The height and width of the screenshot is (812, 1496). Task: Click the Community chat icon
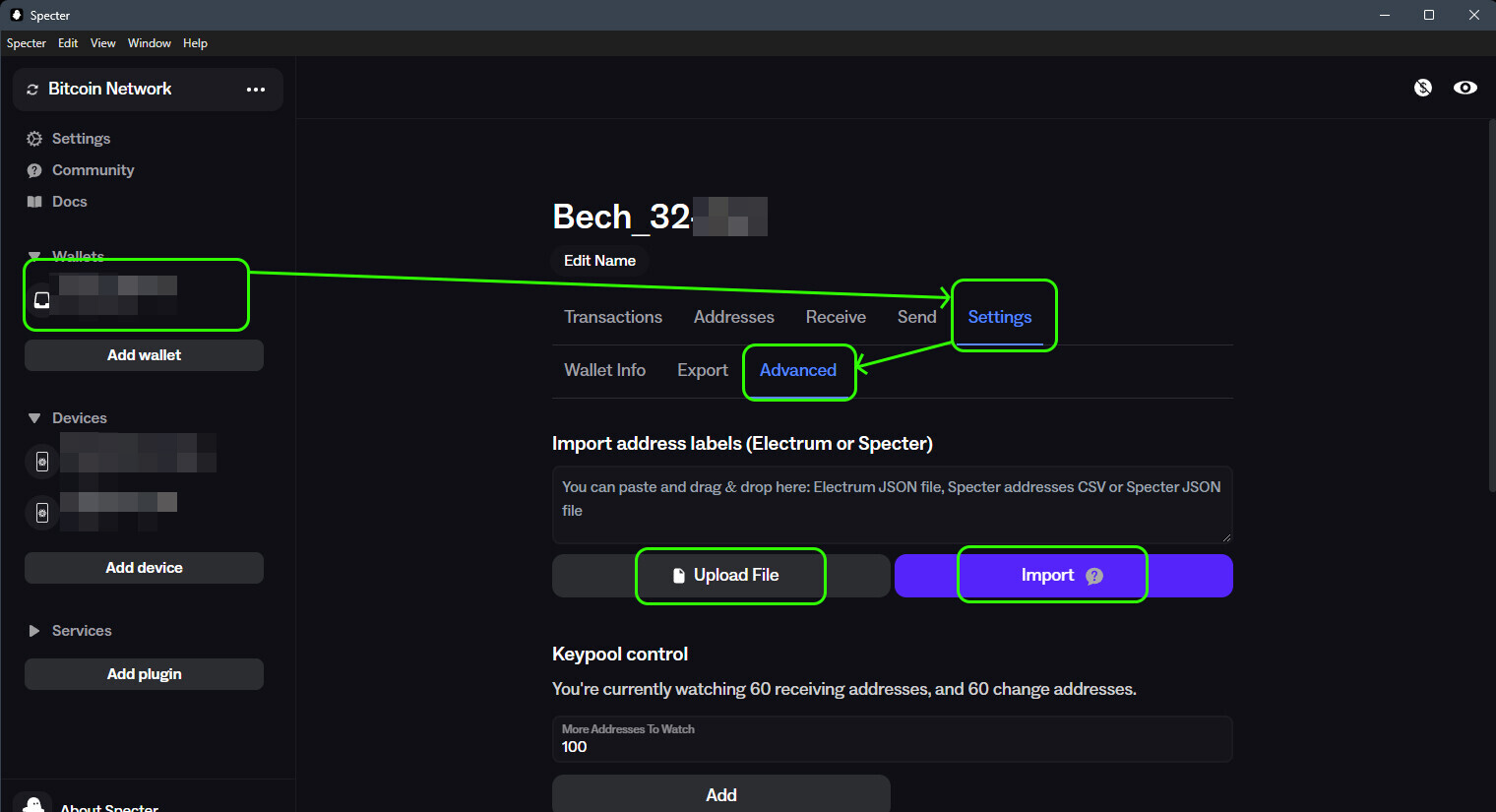click(x=34, y=170)
